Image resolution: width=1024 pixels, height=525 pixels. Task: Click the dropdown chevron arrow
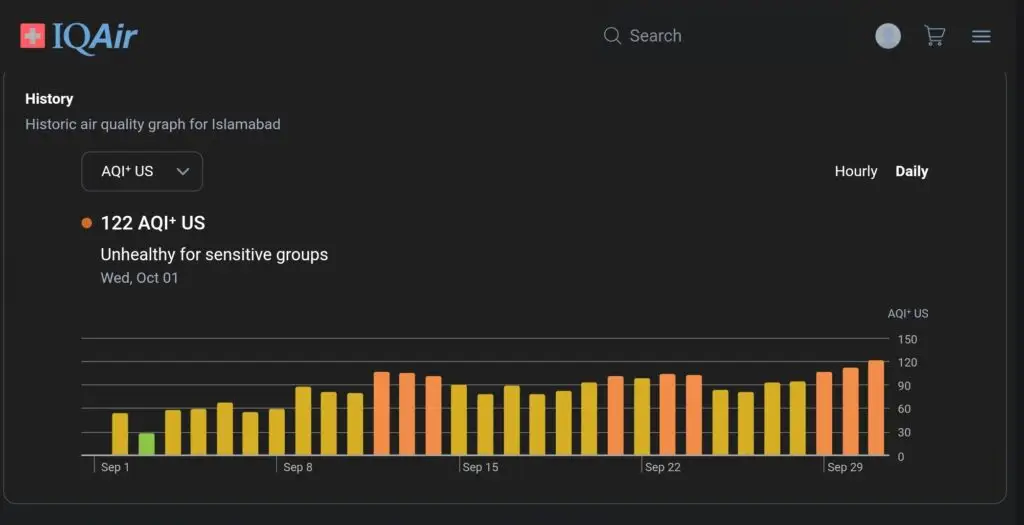(183, 171)
